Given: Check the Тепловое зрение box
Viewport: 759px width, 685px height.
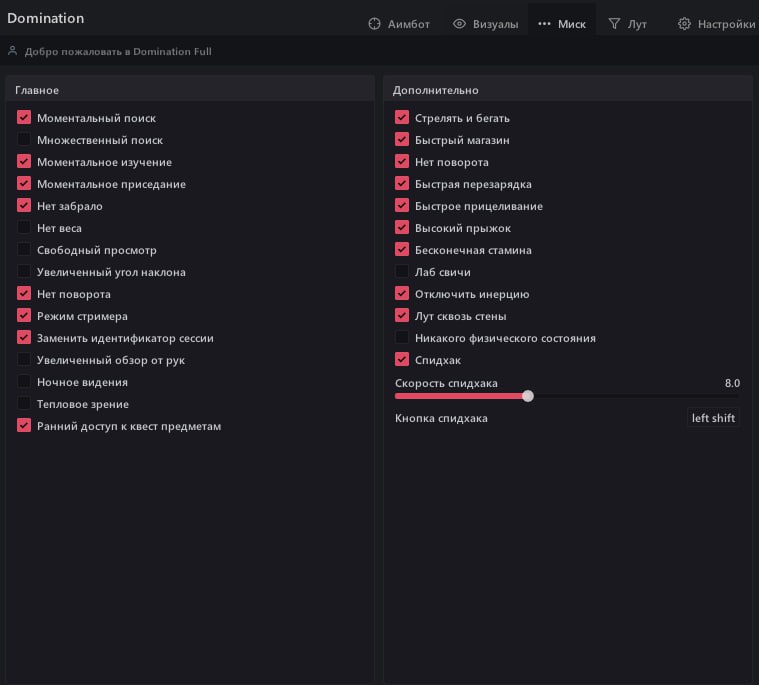Looking at the screenshot, I should (x=24, y=404).
